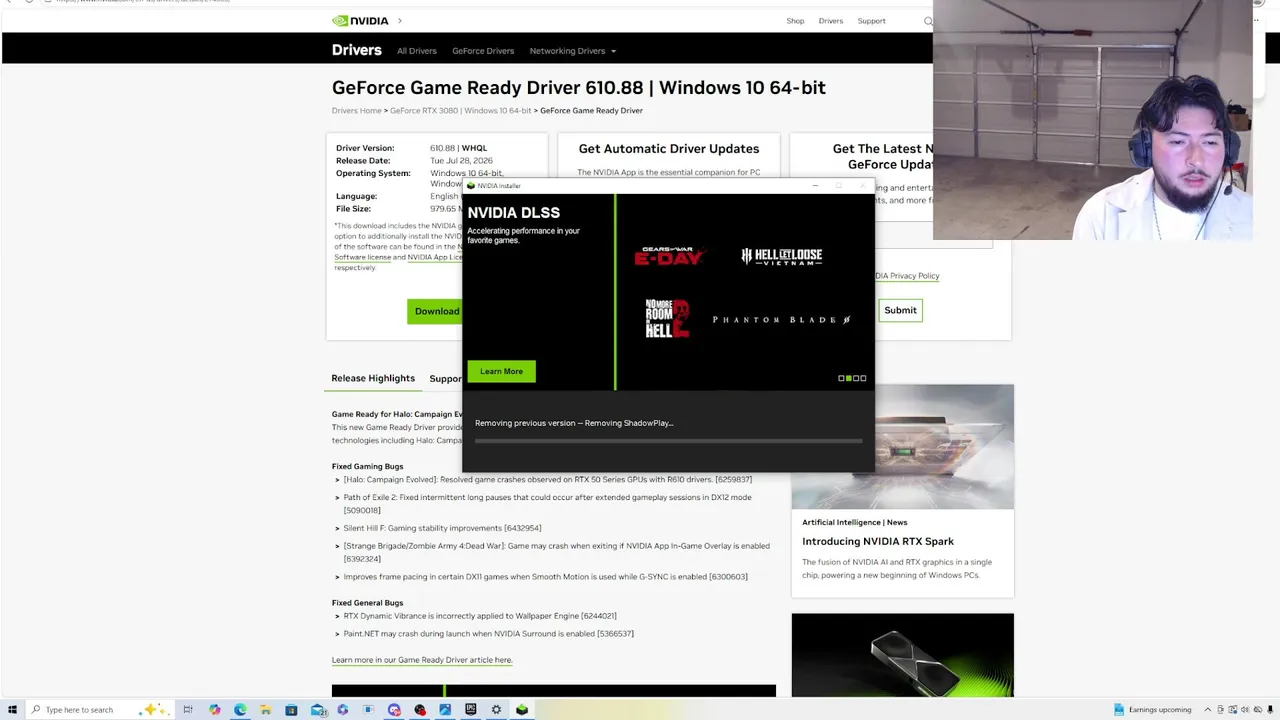Switch to NVIDIA Installer taskbar icon
Image resolution: width=1280 pixels, height=720 pixels.
pyautogui.click(x=522, y=710)
